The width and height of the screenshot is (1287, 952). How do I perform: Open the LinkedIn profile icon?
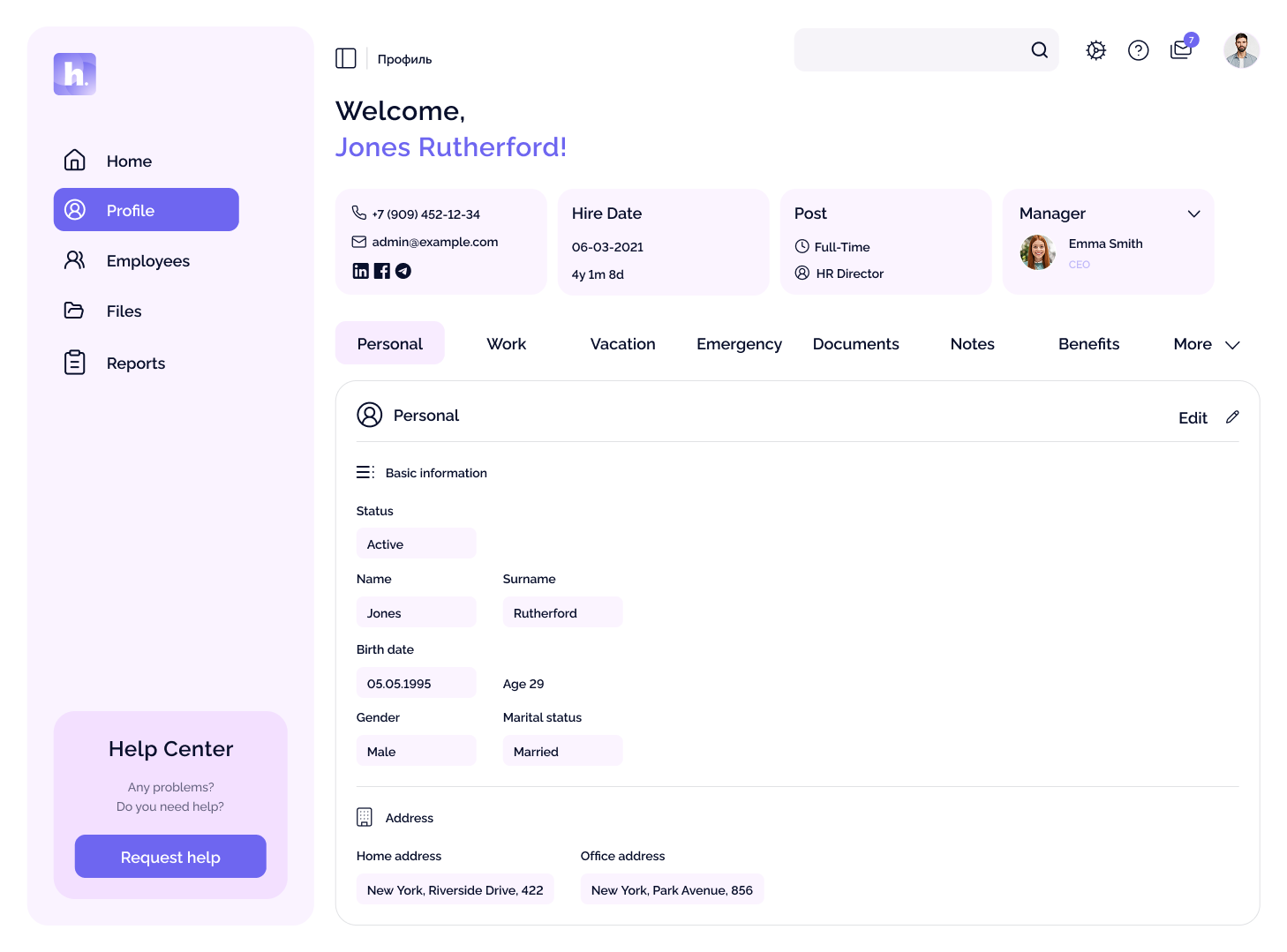(x=360, y=271)
